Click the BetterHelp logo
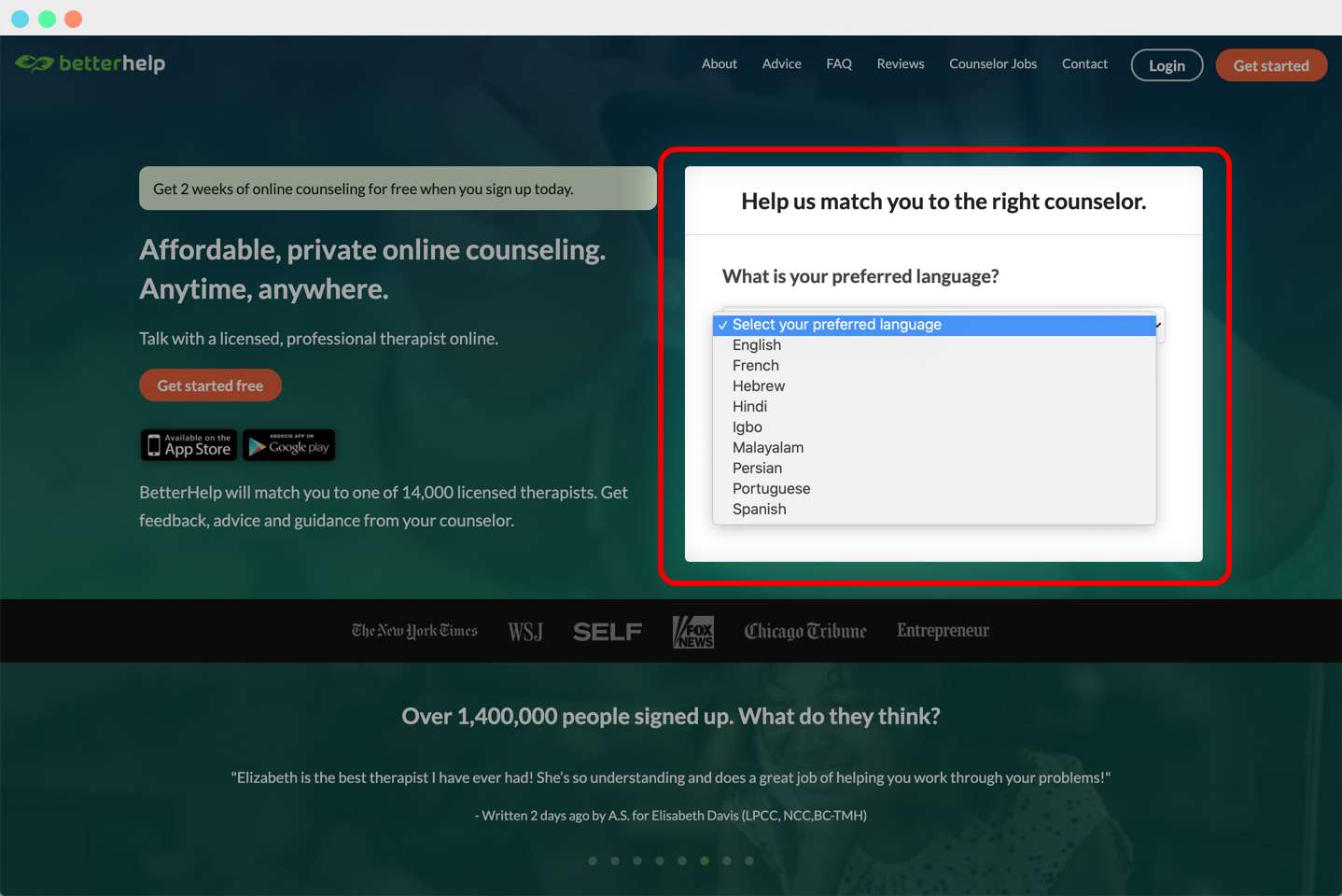This screenshot has width=1342, height=896. (x=91, y=63)
